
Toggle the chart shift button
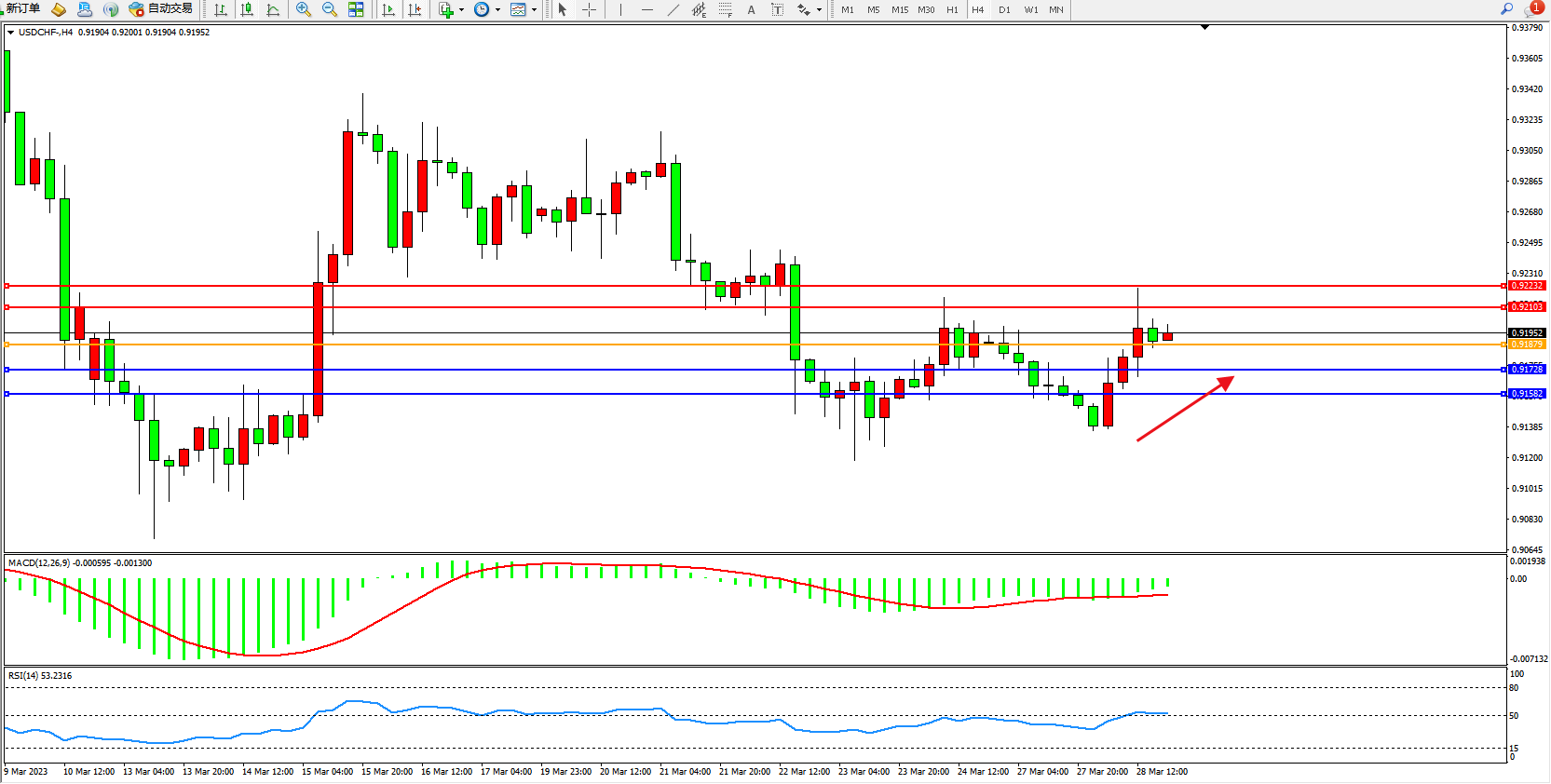(415, 9)
